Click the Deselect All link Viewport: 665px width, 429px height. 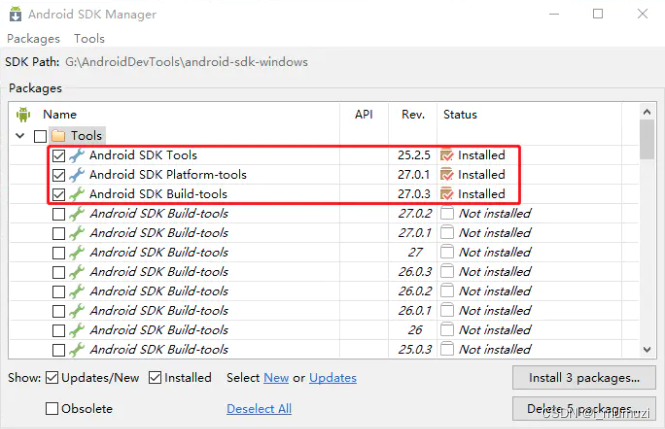pyautogui.click(x=259, y=409)
